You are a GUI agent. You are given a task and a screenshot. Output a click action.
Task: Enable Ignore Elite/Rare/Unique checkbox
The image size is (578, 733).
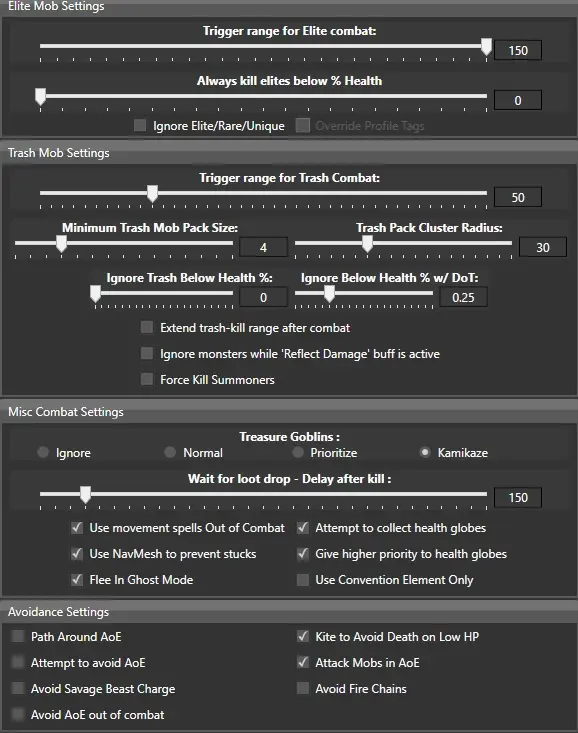140,125
